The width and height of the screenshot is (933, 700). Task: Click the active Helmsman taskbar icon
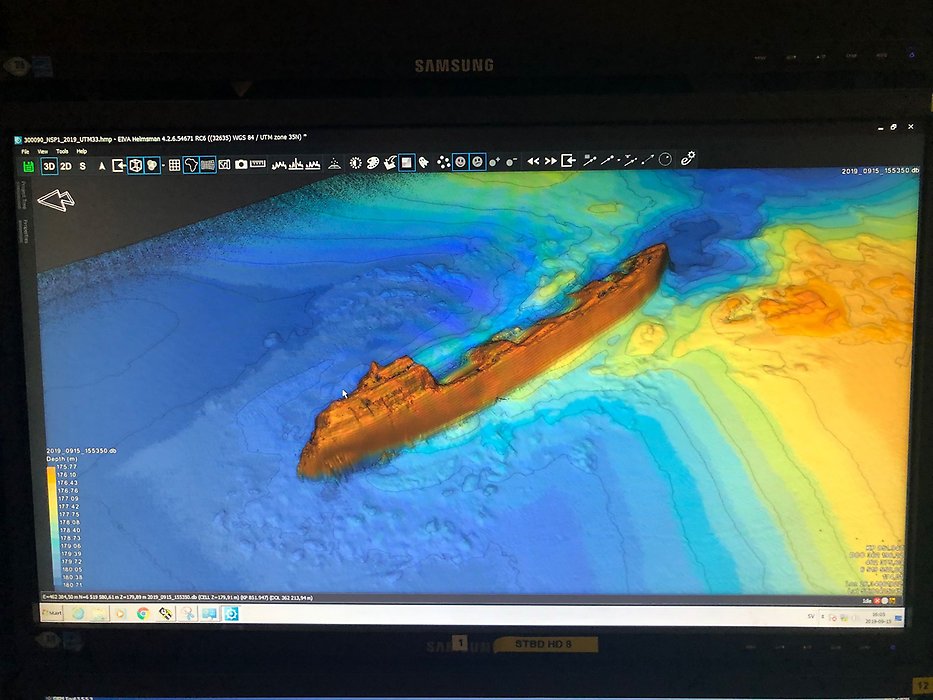click(x=230, y=614)
